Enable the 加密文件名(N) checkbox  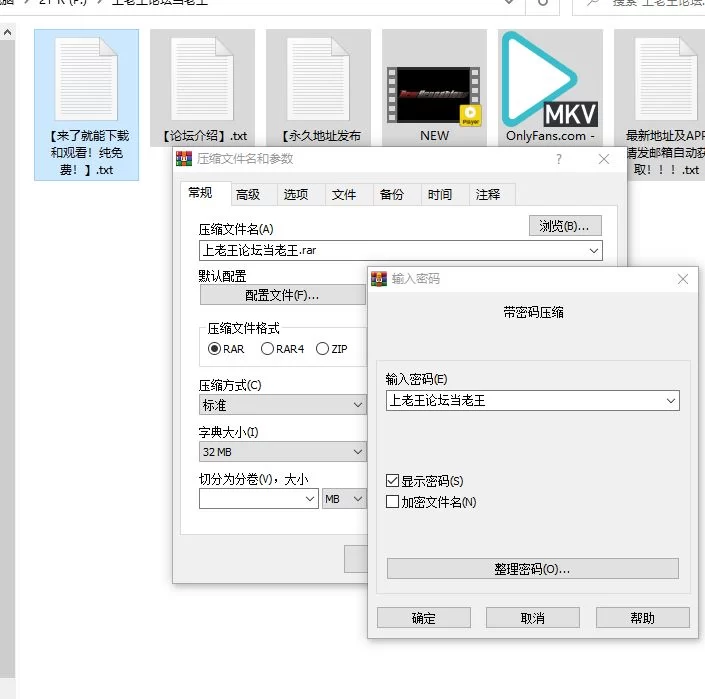point(393,502)
